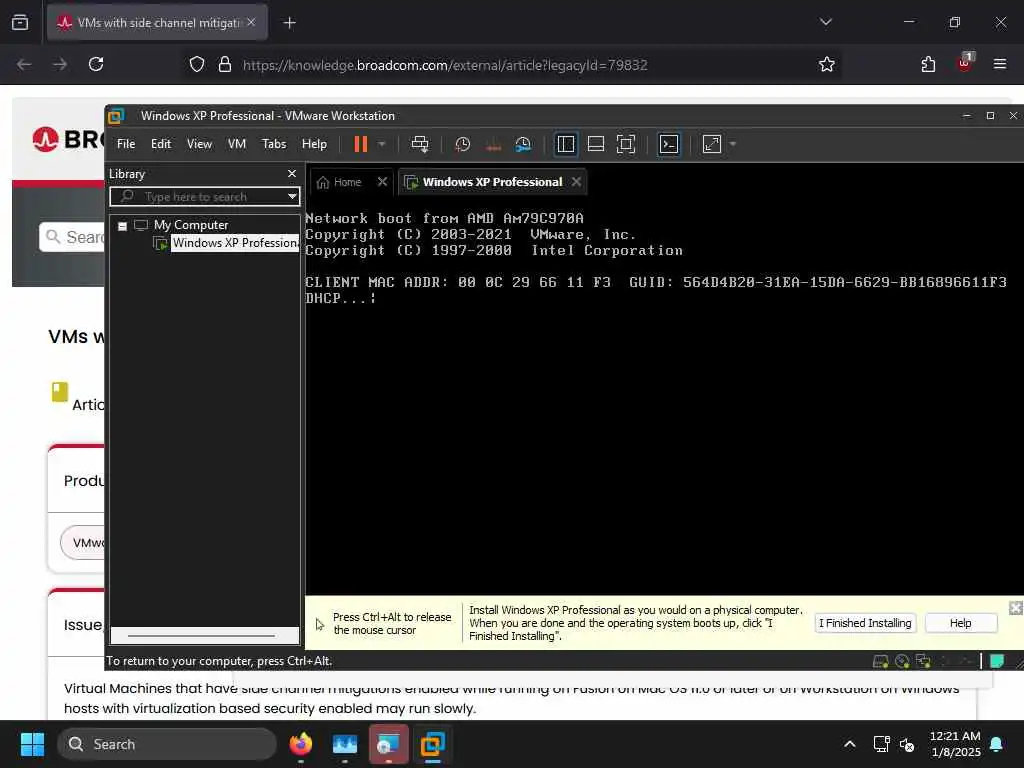Open the Windows Start menu
1024x768 pixels.
[32, 744]
